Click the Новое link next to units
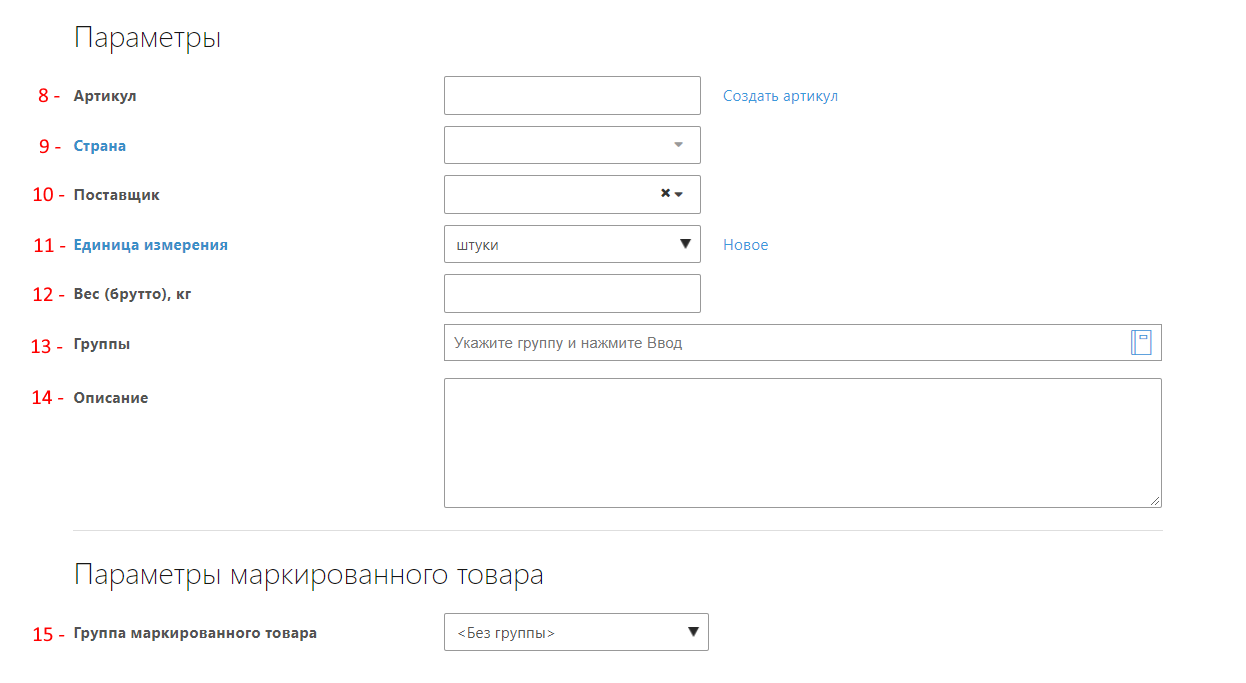The image size is (1246, 683). 745,245
